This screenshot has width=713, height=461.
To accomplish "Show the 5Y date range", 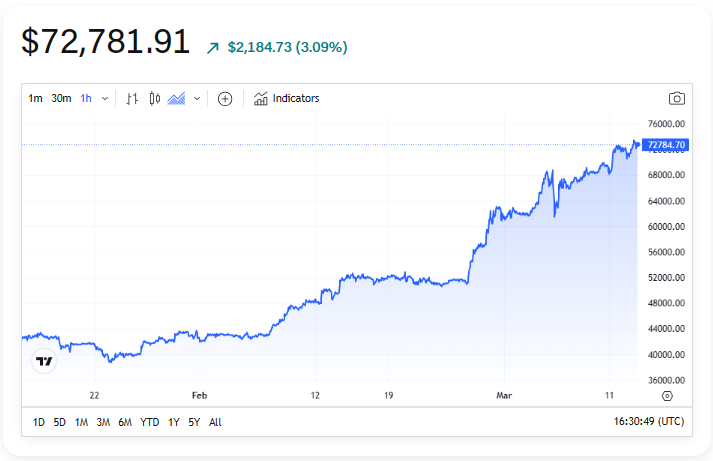I will pyautogui.click(x=194, y=422).
